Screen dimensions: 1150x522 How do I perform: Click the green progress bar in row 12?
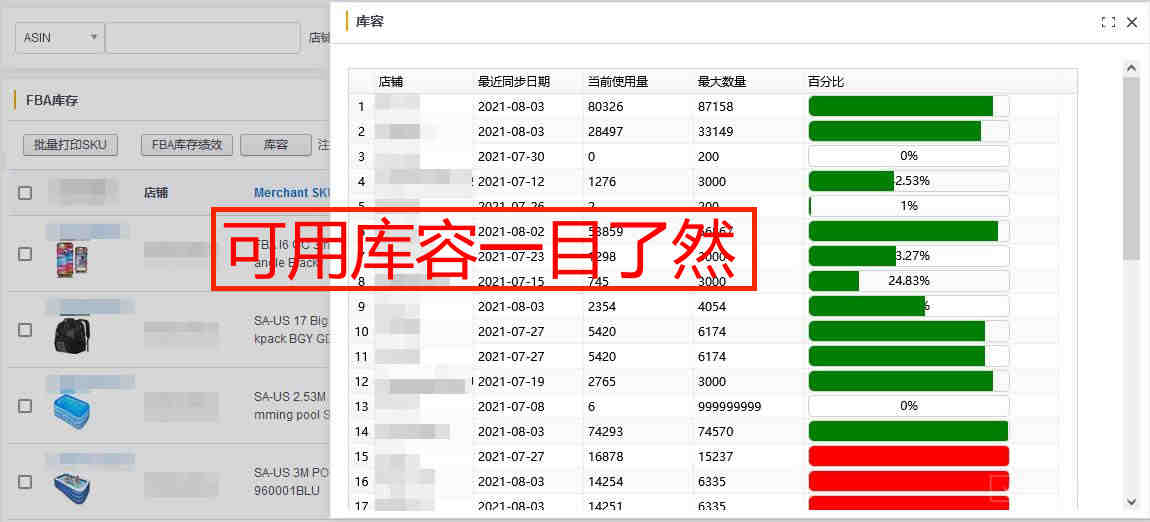pyautogui.click(x=909, y=381)
